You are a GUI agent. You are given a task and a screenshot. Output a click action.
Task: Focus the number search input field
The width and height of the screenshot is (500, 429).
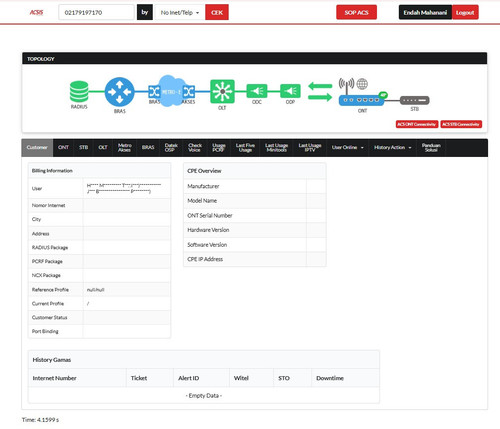click(x=96, y=12)
